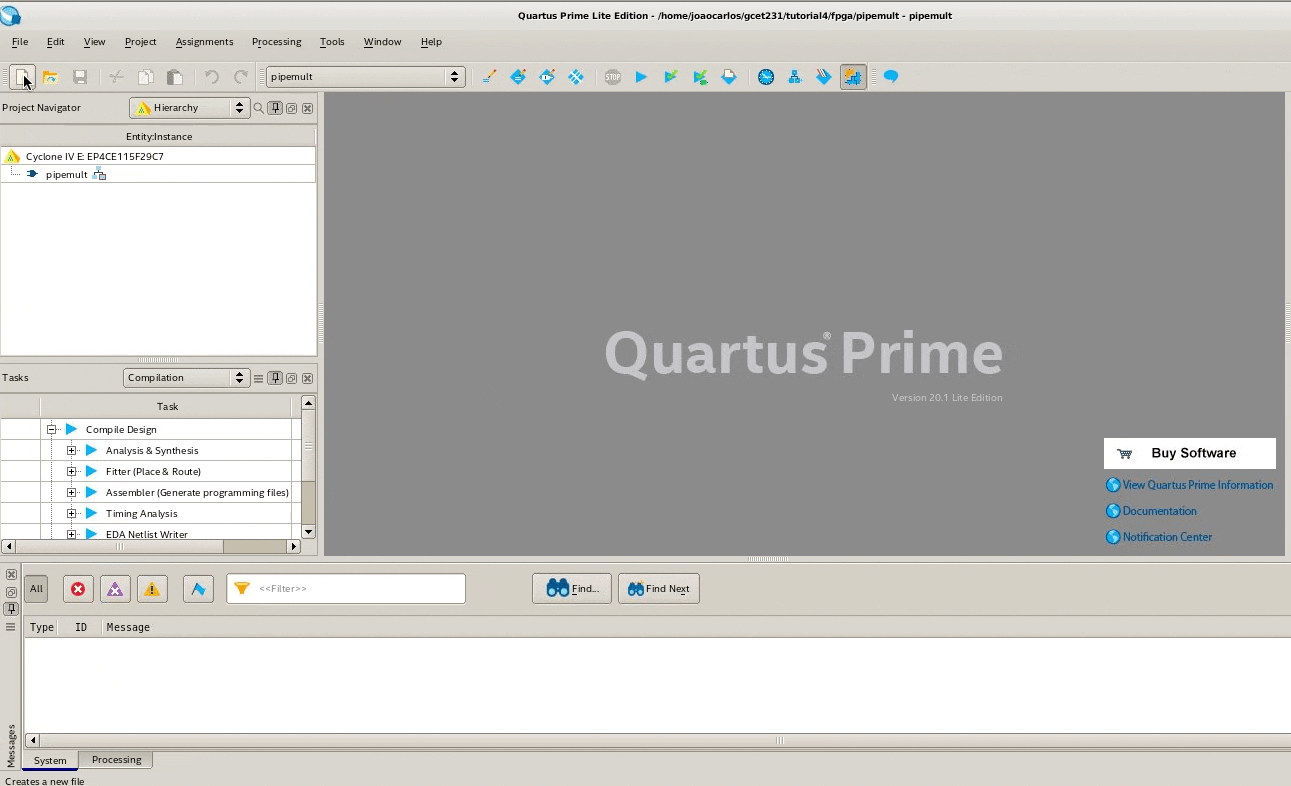This screenshot has width=1291, height=786.
Task: Open the Compilation tasks dropdown
Action: click(186, 378)
